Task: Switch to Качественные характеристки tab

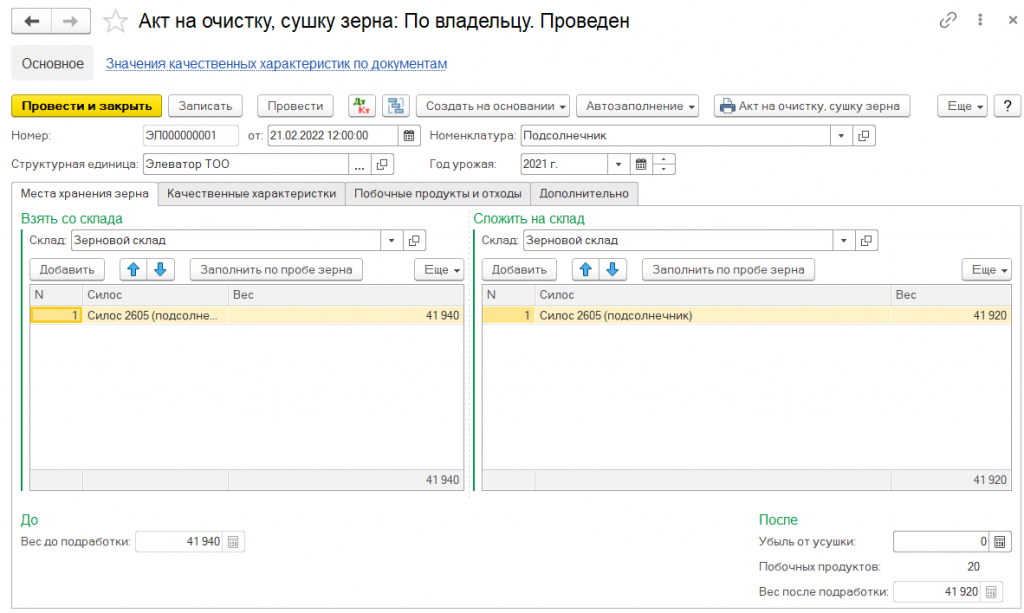Action: pyautogui.click(x=251, y=193)
